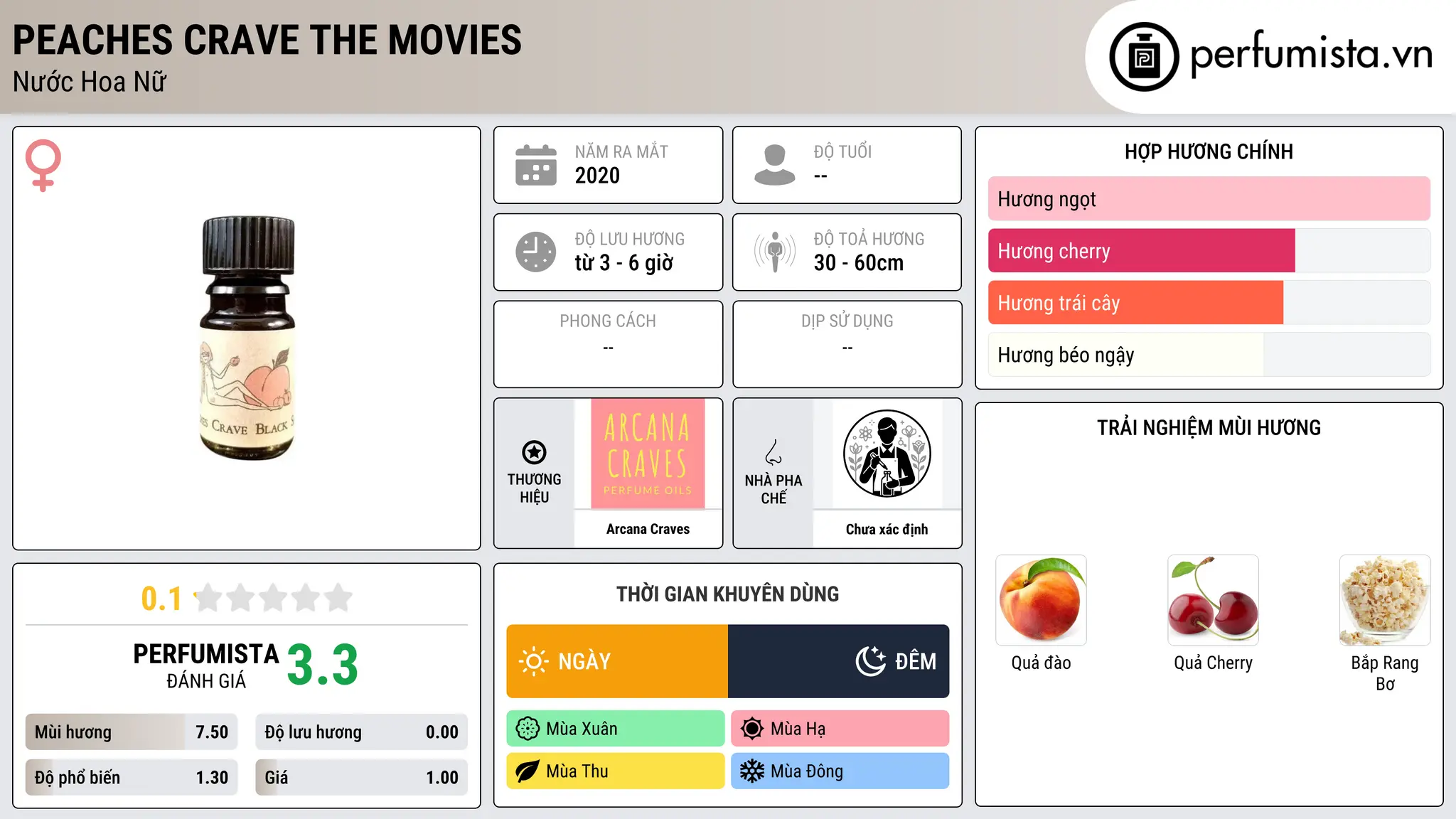Click the Bắp Rang Bơ note label

pyautogui.click(x=1385, y=673)
